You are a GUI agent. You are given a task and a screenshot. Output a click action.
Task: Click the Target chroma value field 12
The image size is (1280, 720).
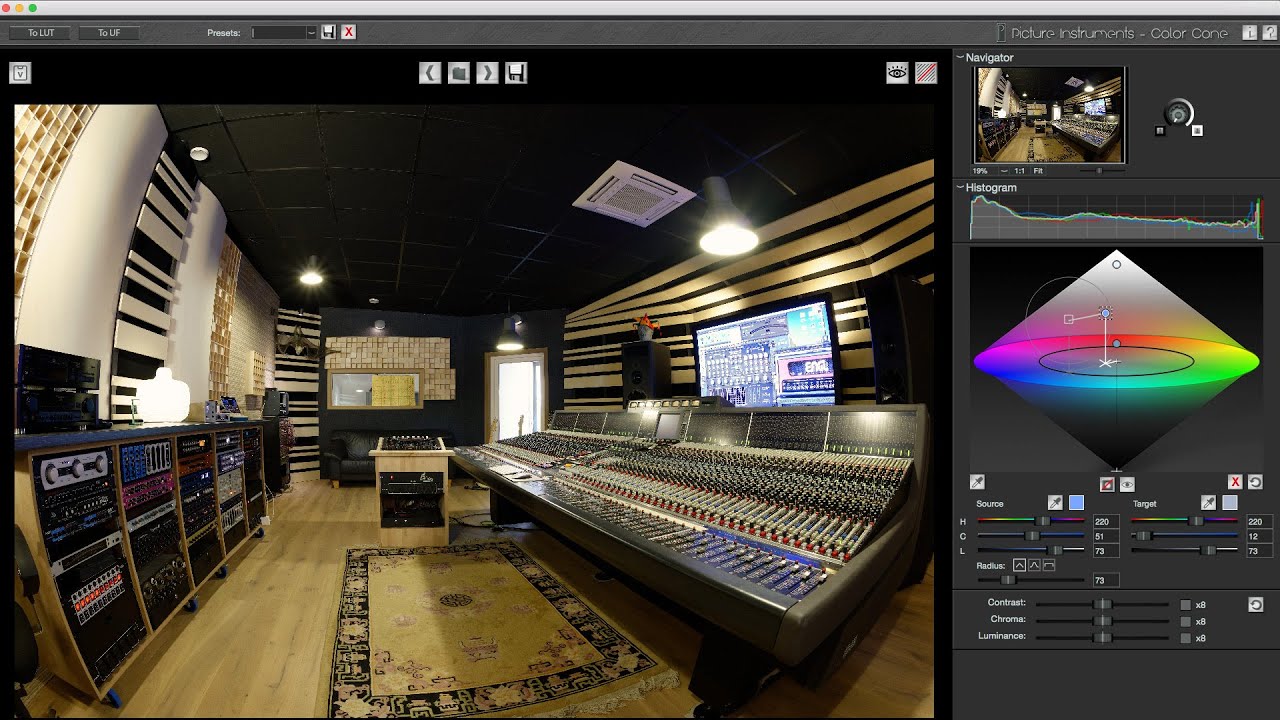point(1259,536)
